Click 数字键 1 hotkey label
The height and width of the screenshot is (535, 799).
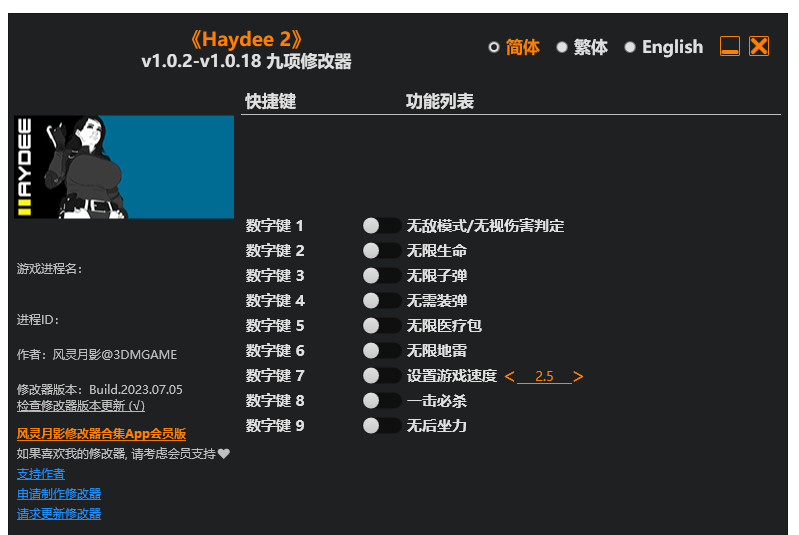click(275, 226)
